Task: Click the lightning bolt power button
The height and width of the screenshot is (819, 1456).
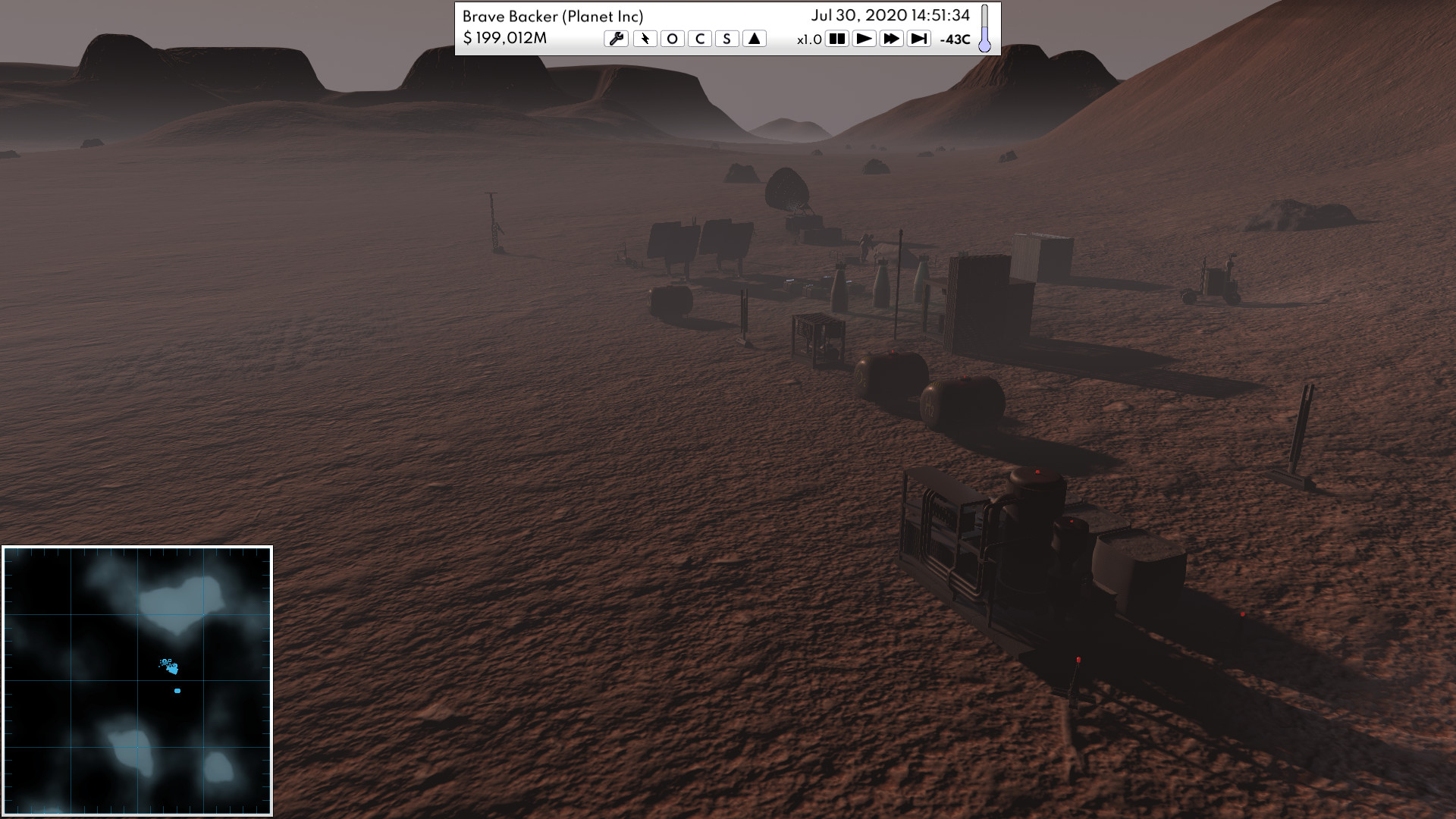Action: pyautogui.click(x=645, y=39)
